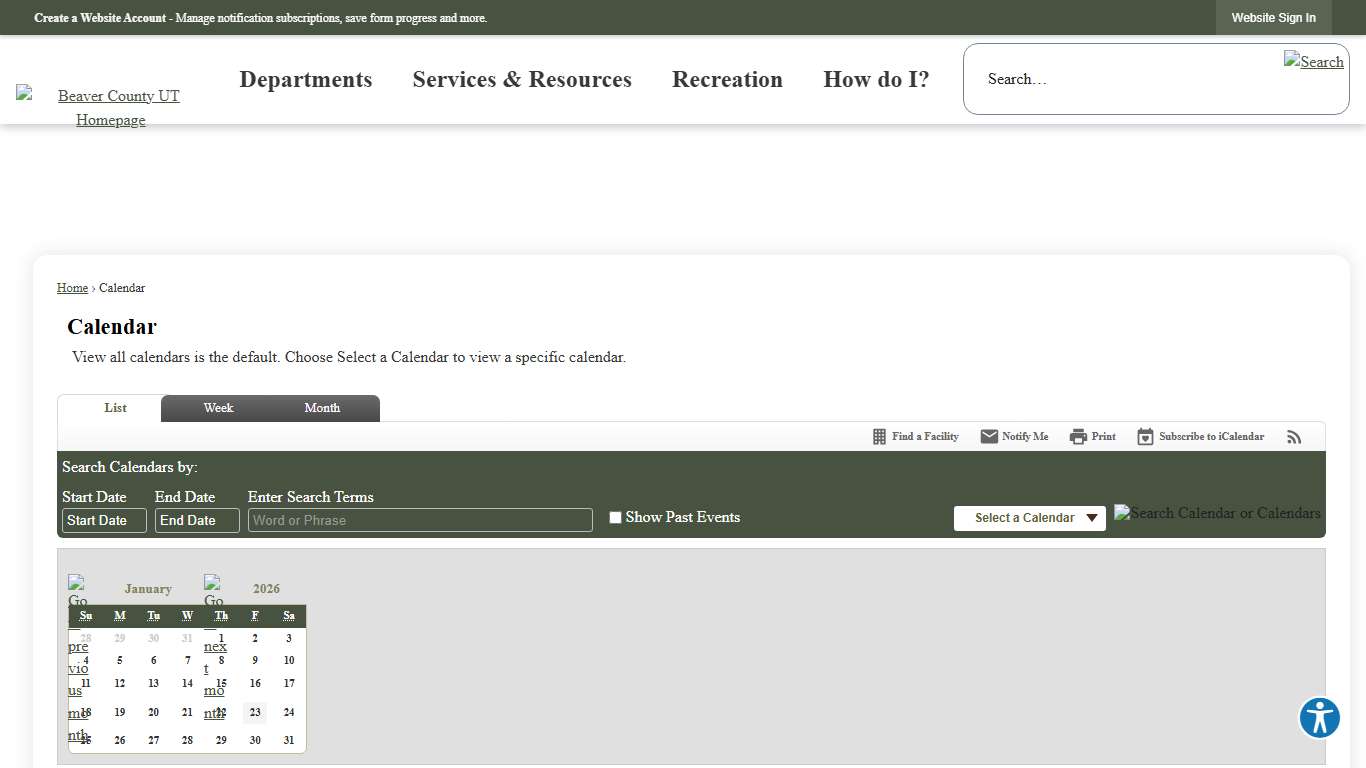The image size is (1366, 768).
Task: Click the Start Date input field
Action: 104,520
